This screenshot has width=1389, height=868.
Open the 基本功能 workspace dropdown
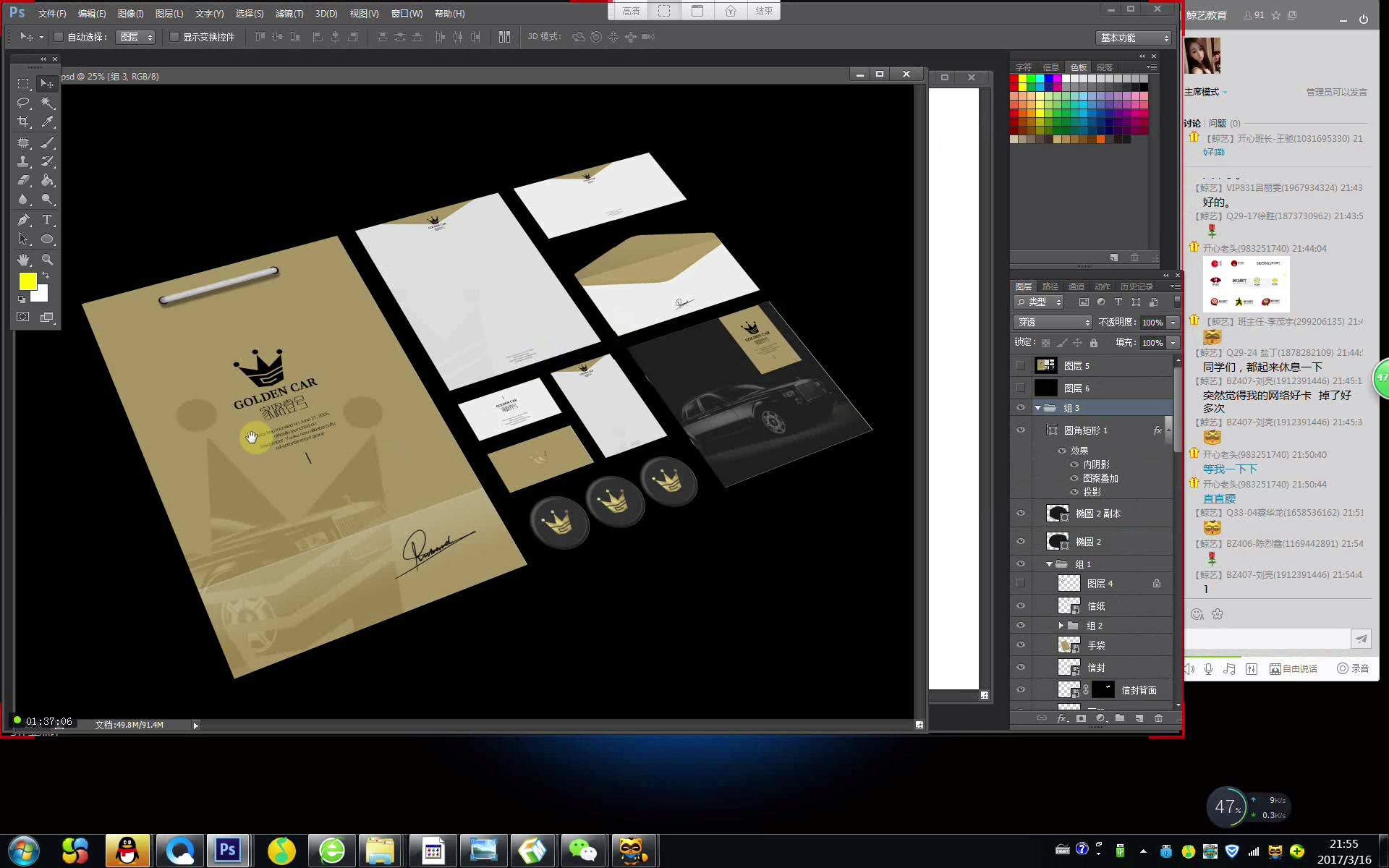(x=1134, y=38)
